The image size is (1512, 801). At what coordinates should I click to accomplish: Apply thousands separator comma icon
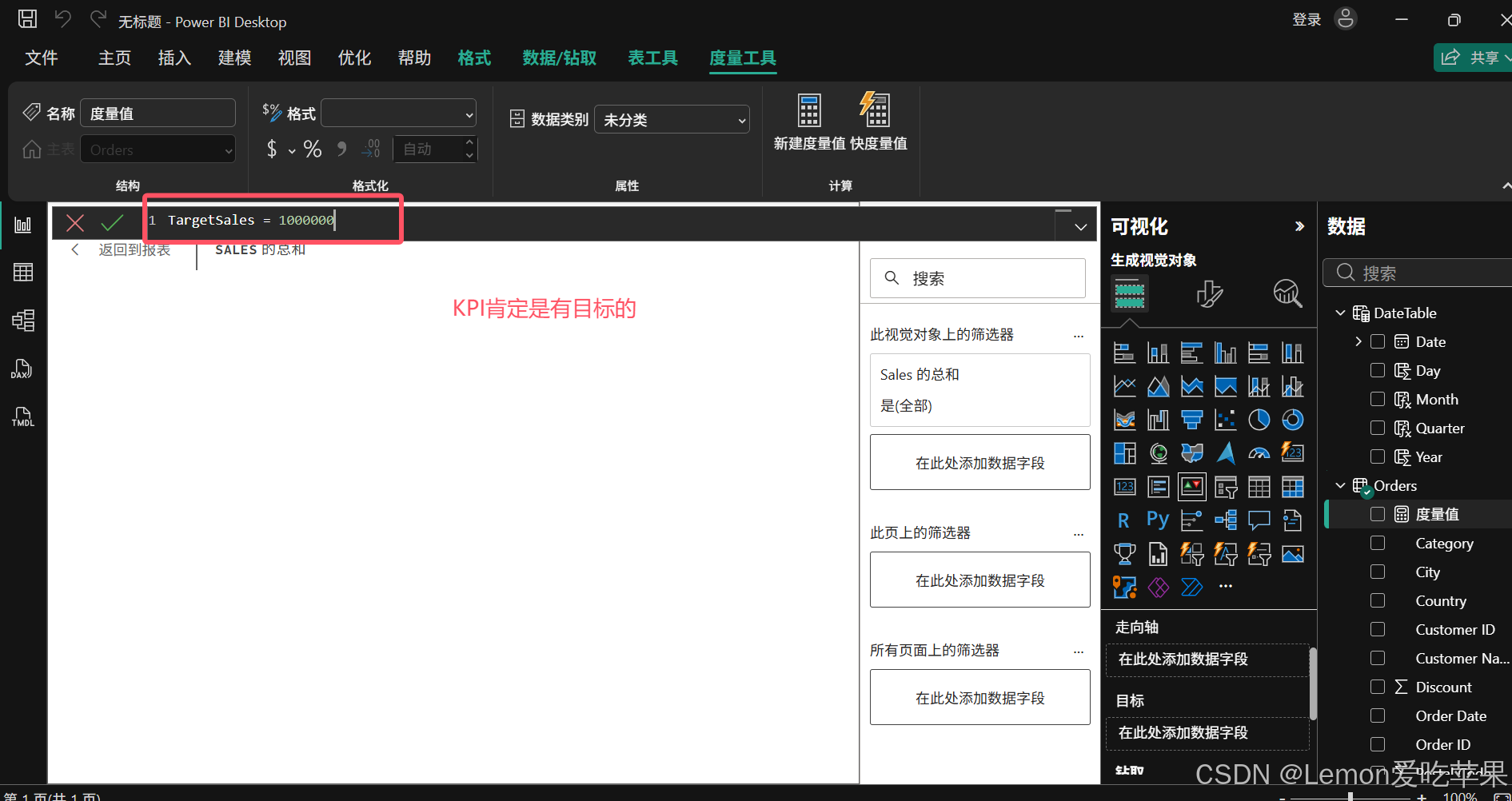tap(342, 149)
